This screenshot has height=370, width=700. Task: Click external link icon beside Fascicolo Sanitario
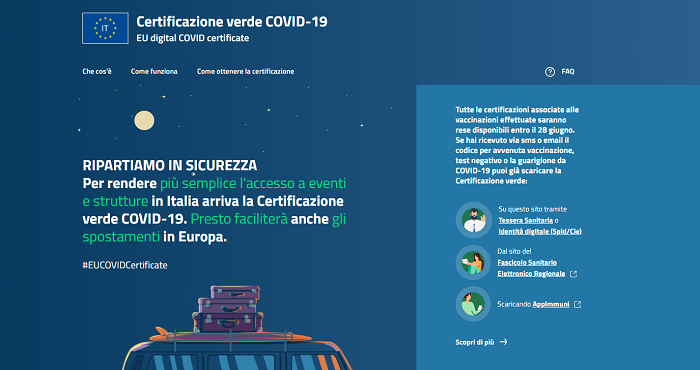pos(574,274)
